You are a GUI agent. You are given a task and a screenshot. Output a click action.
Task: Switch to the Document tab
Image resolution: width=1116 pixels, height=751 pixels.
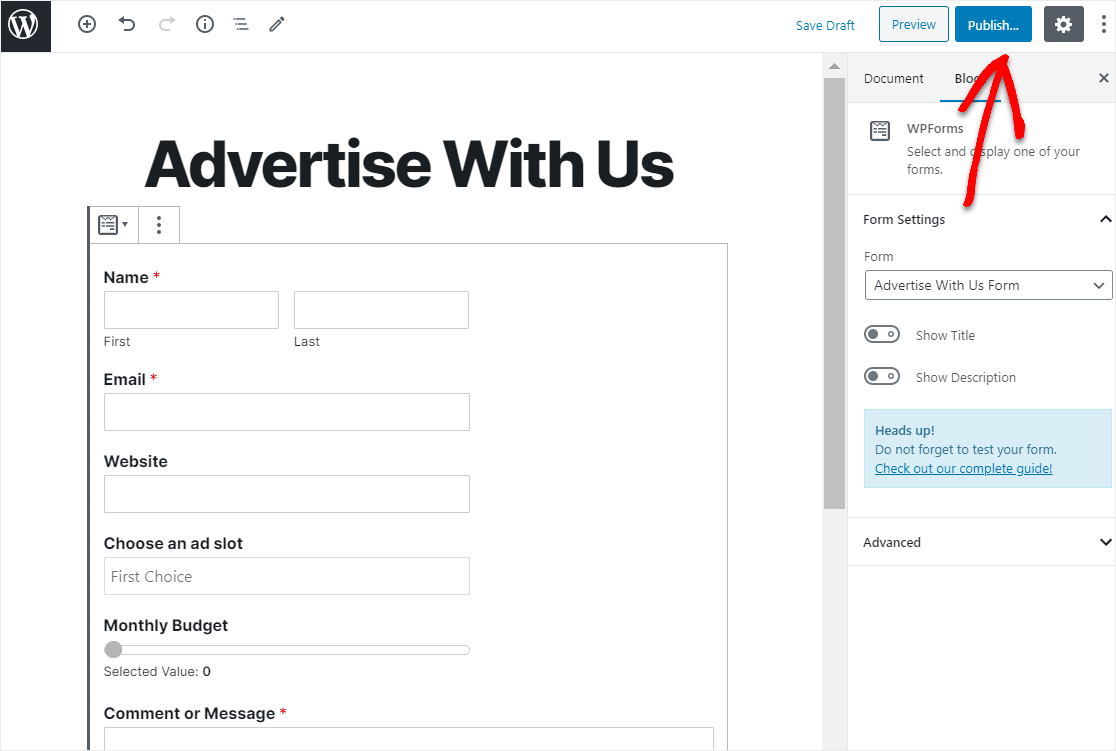pyautogui.click(x=893, y=78)
